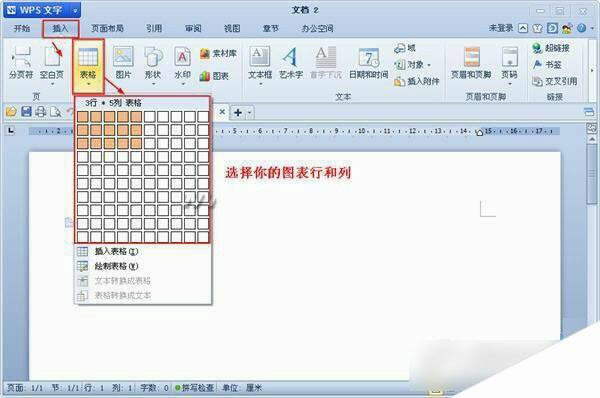Click the vertical scrollbar thumb
This screenshot has height=398, width=600.
click(x=592, y=174)
